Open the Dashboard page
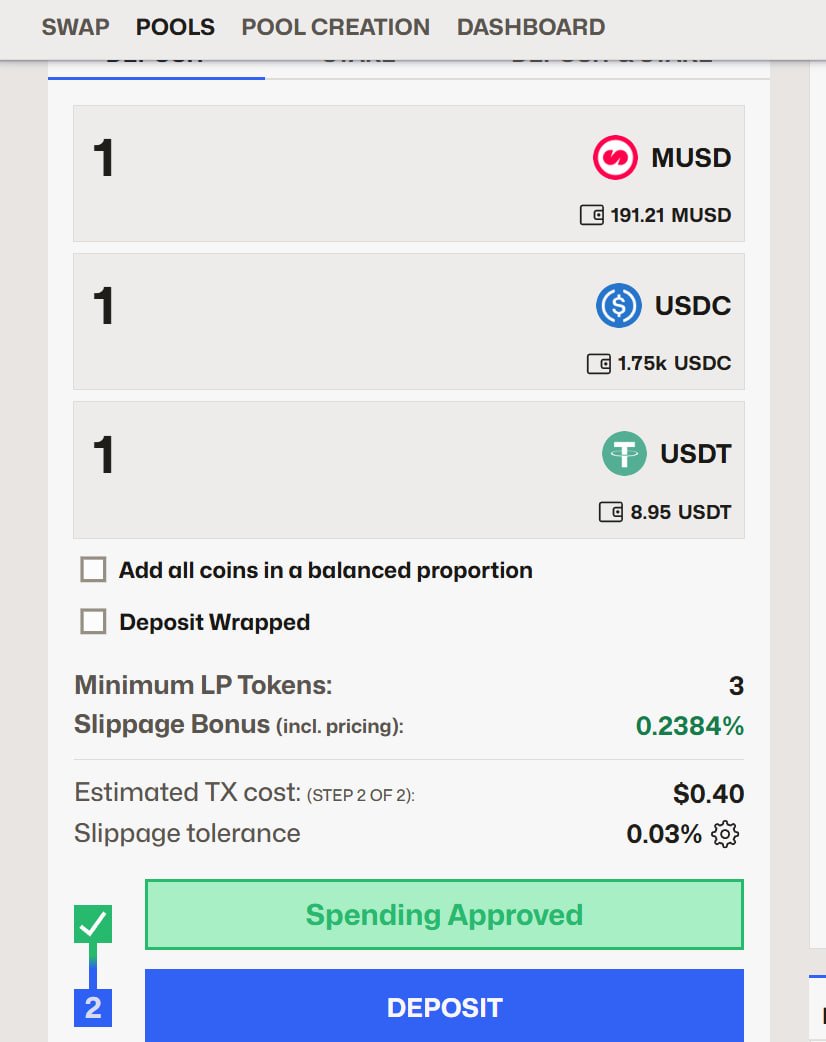 (x=530, y=27)
